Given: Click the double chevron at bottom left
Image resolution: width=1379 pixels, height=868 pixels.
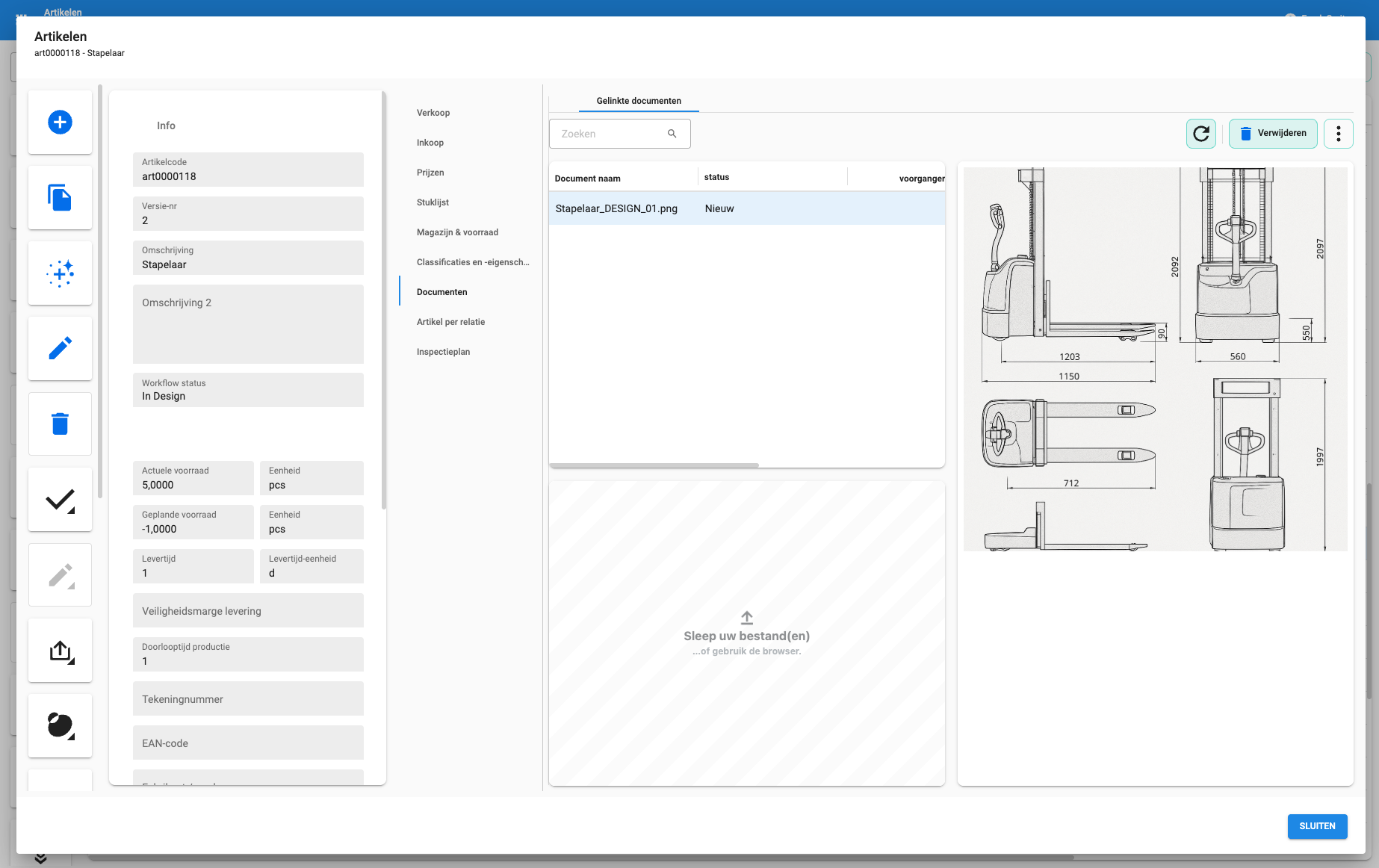Looking at the screenshot, I should coord(40,858).
